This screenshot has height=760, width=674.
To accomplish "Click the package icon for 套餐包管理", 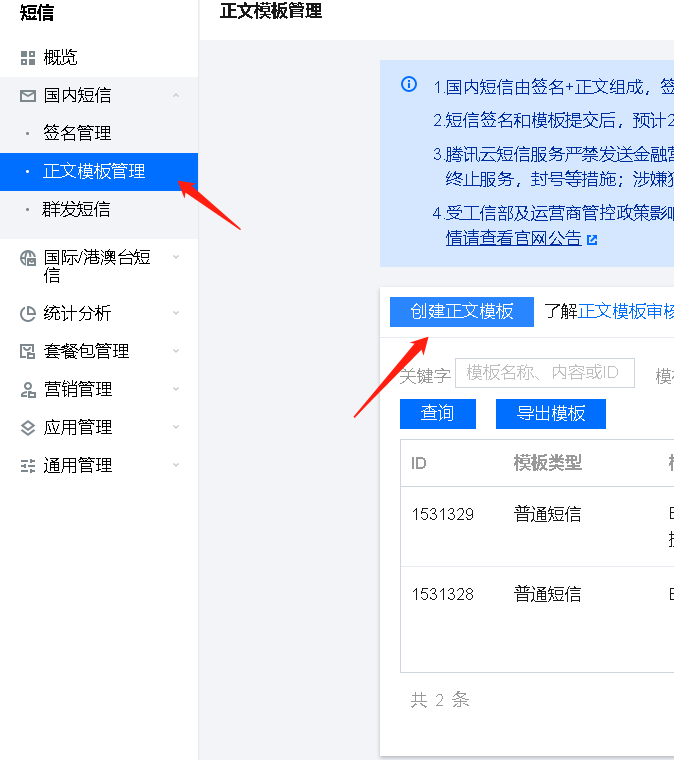I will 28,351.
